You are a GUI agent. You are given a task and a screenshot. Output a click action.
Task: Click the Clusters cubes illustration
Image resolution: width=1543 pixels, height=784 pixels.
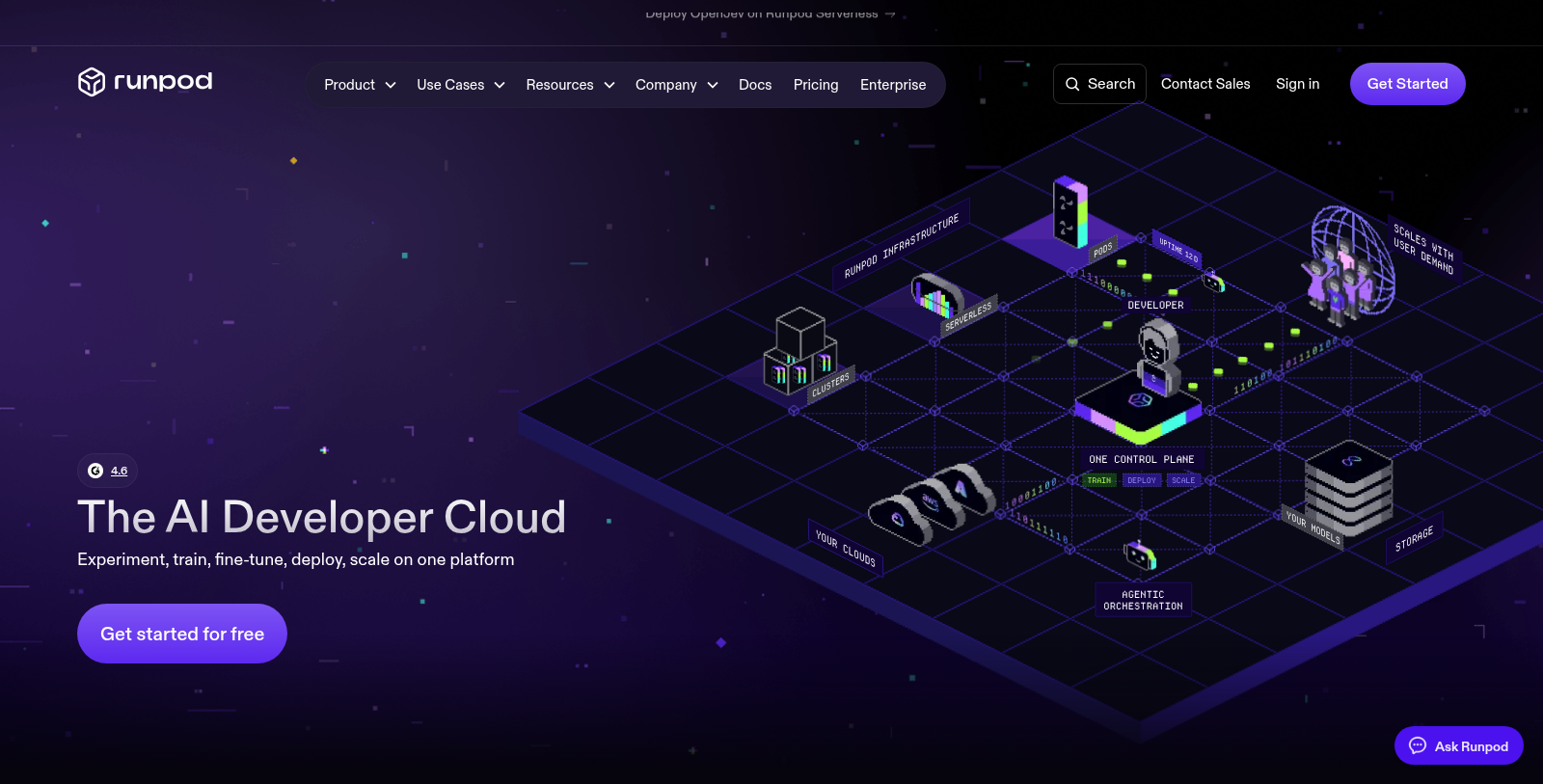(800, 351)
